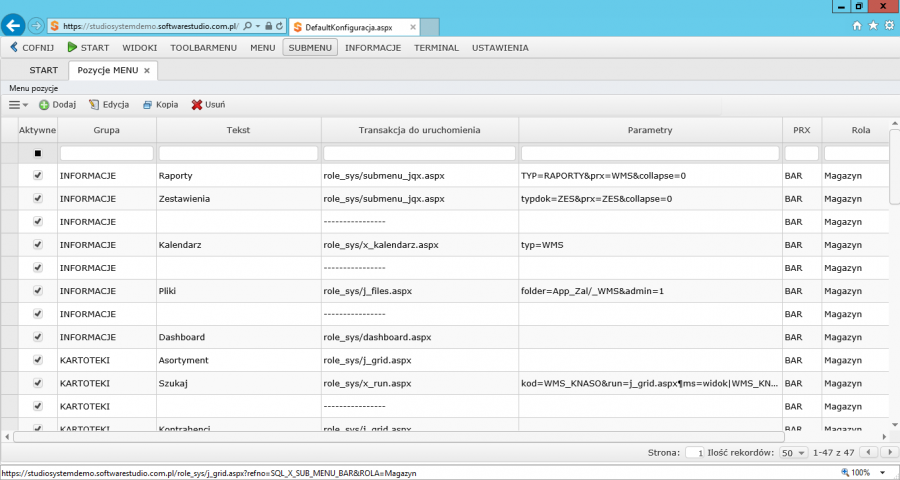Close the DefaultKonfiguracja.aspx browser tab
The height and width of the screenshot is (480, 900).
(x=413, y=27)
